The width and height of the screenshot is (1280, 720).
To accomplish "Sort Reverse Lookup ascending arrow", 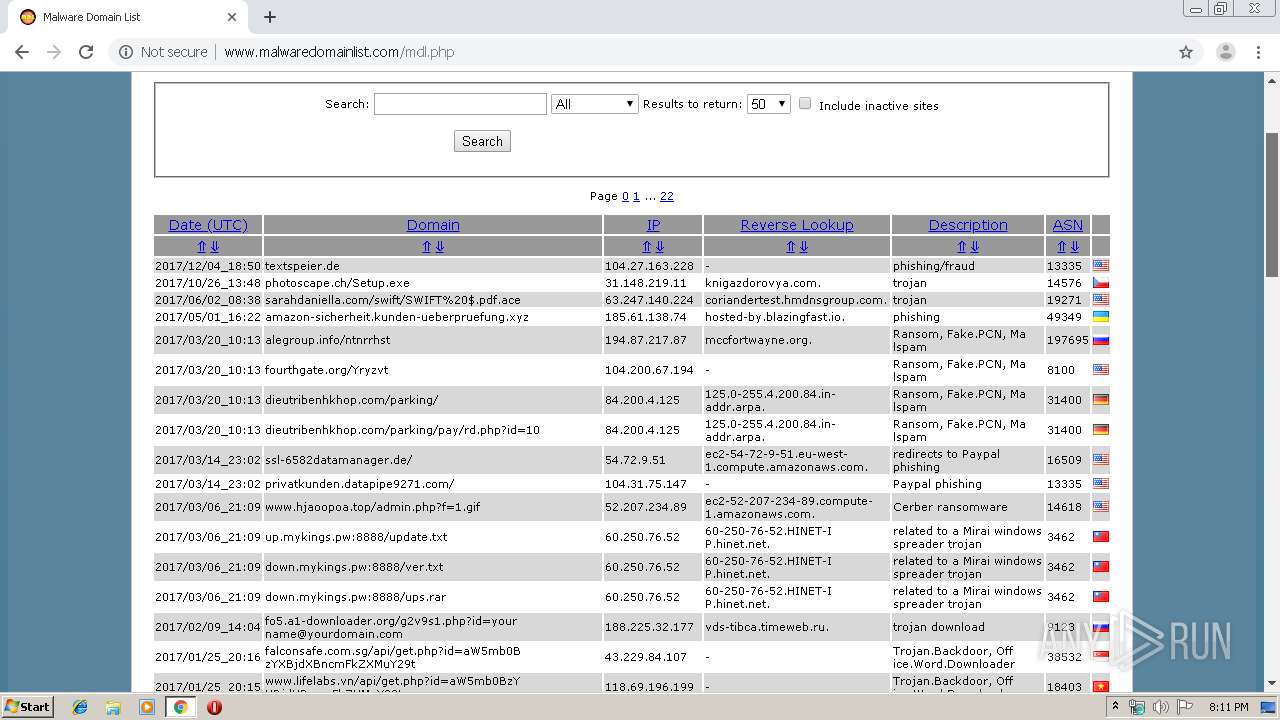I will click(791, 246).
